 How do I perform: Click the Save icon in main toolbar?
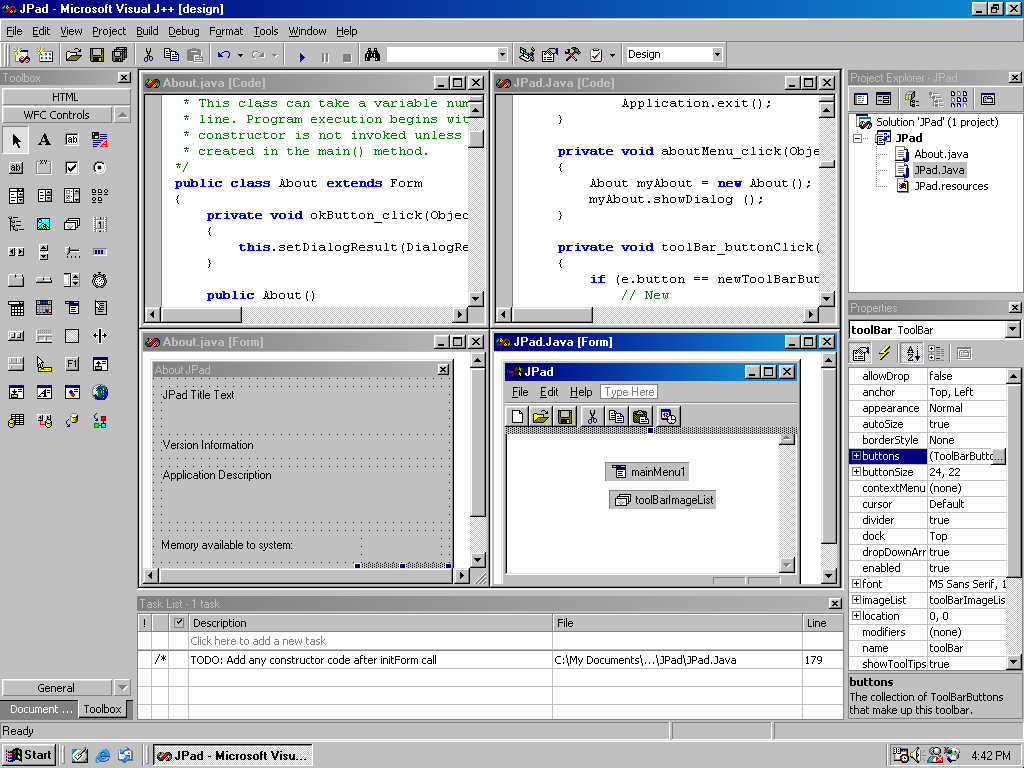97,55
